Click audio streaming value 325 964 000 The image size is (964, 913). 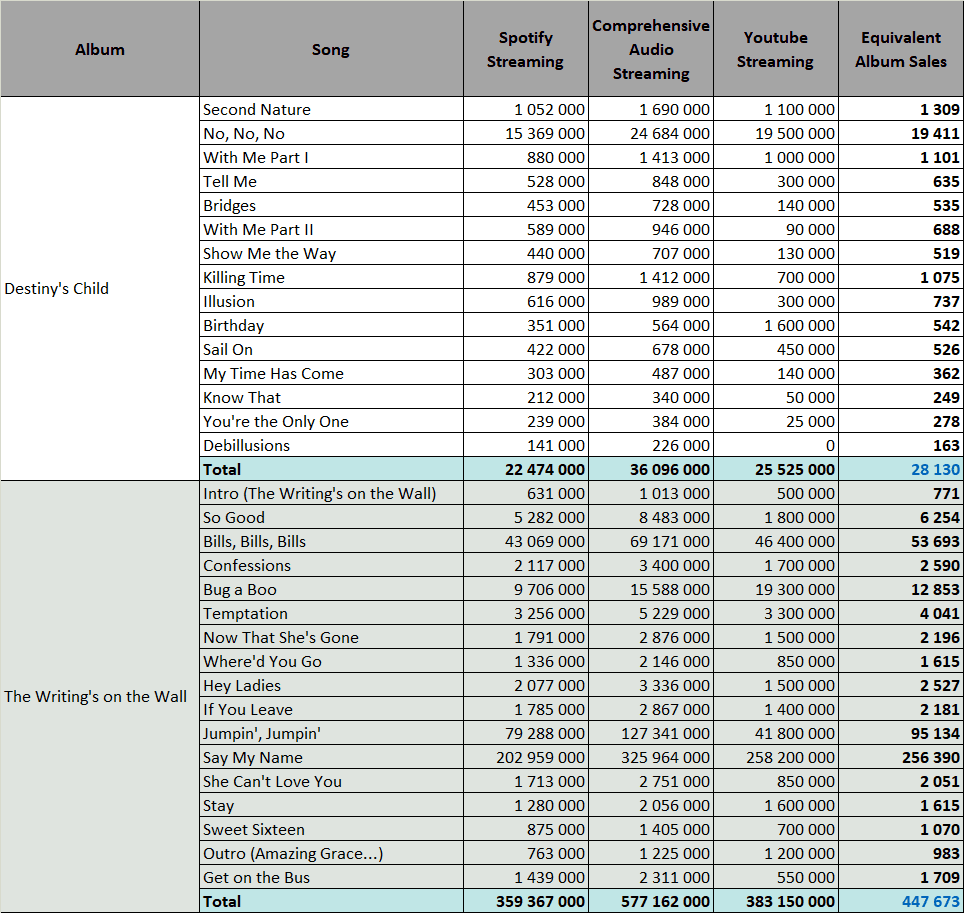(x=650, y=756)
